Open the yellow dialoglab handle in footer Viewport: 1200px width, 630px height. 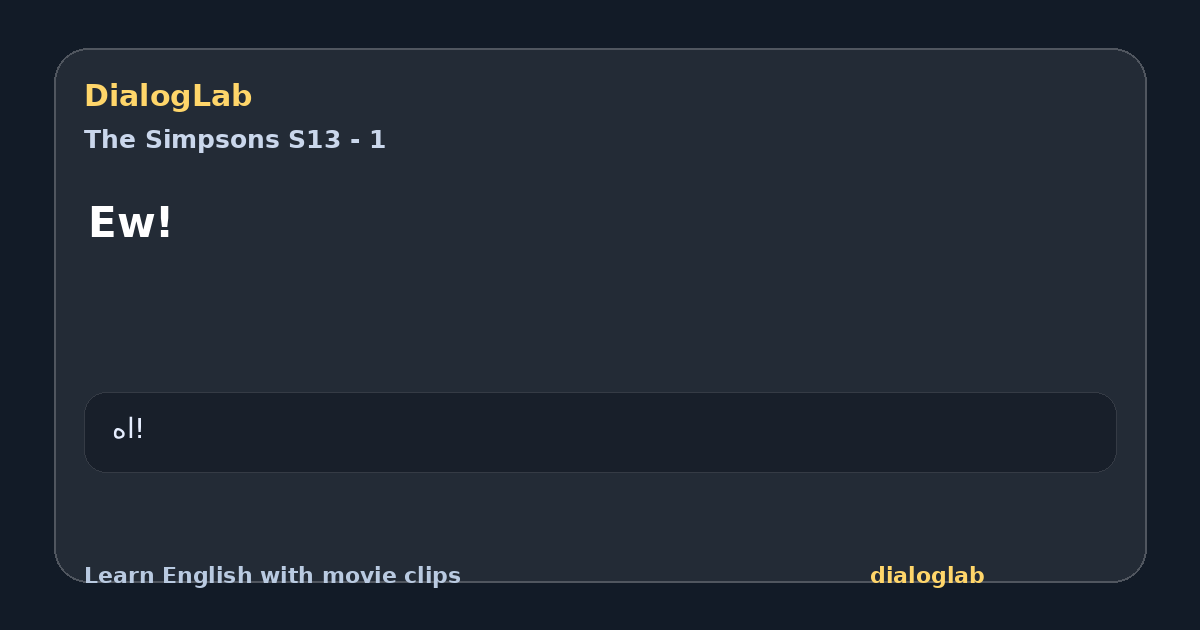click(927, 576)
